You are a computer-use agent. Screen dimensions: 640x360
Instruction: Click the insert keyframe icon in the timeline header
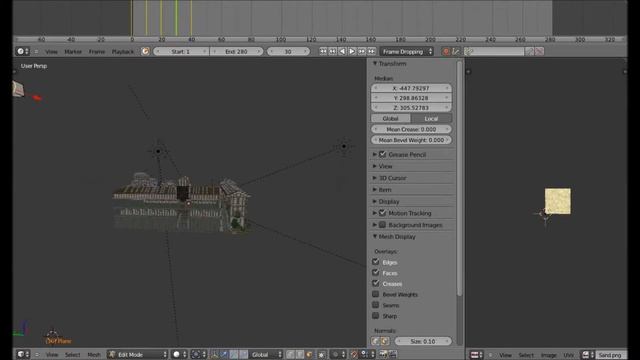(530, 51)
